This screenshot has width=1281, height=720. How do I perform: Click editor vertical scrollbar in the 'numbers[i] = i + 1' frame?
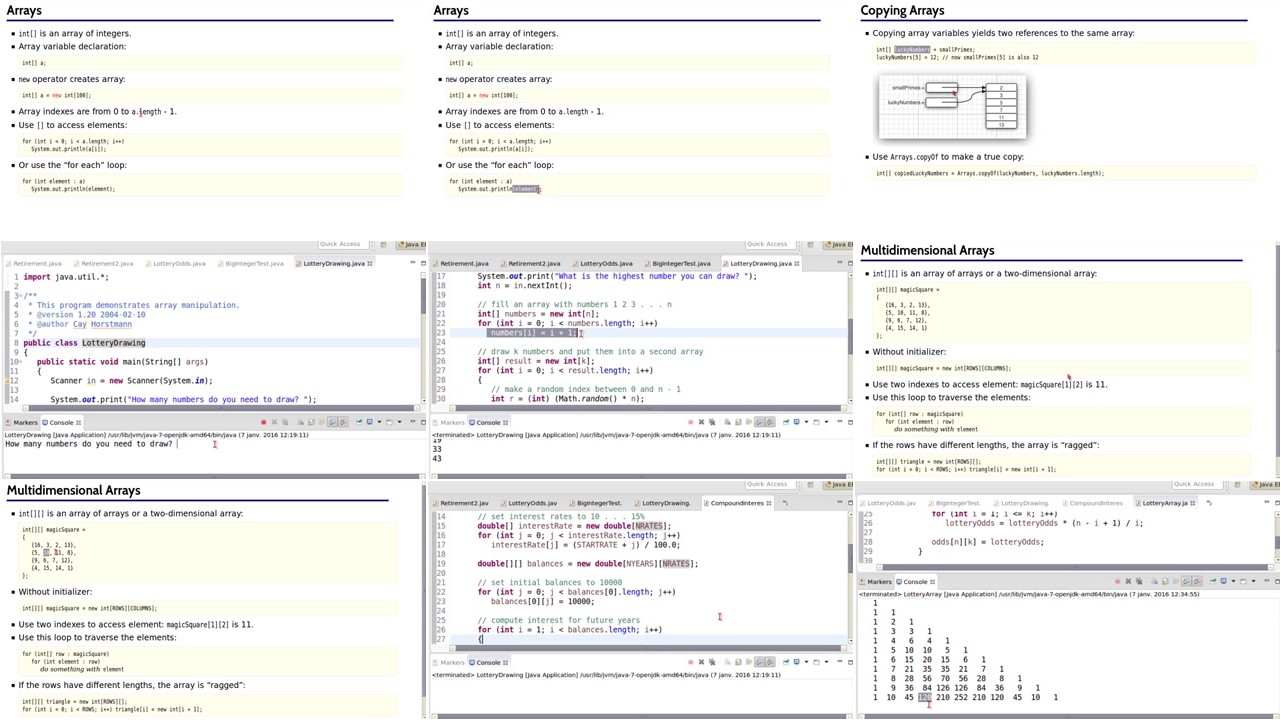pyautogui.click(x=851, y=338)
